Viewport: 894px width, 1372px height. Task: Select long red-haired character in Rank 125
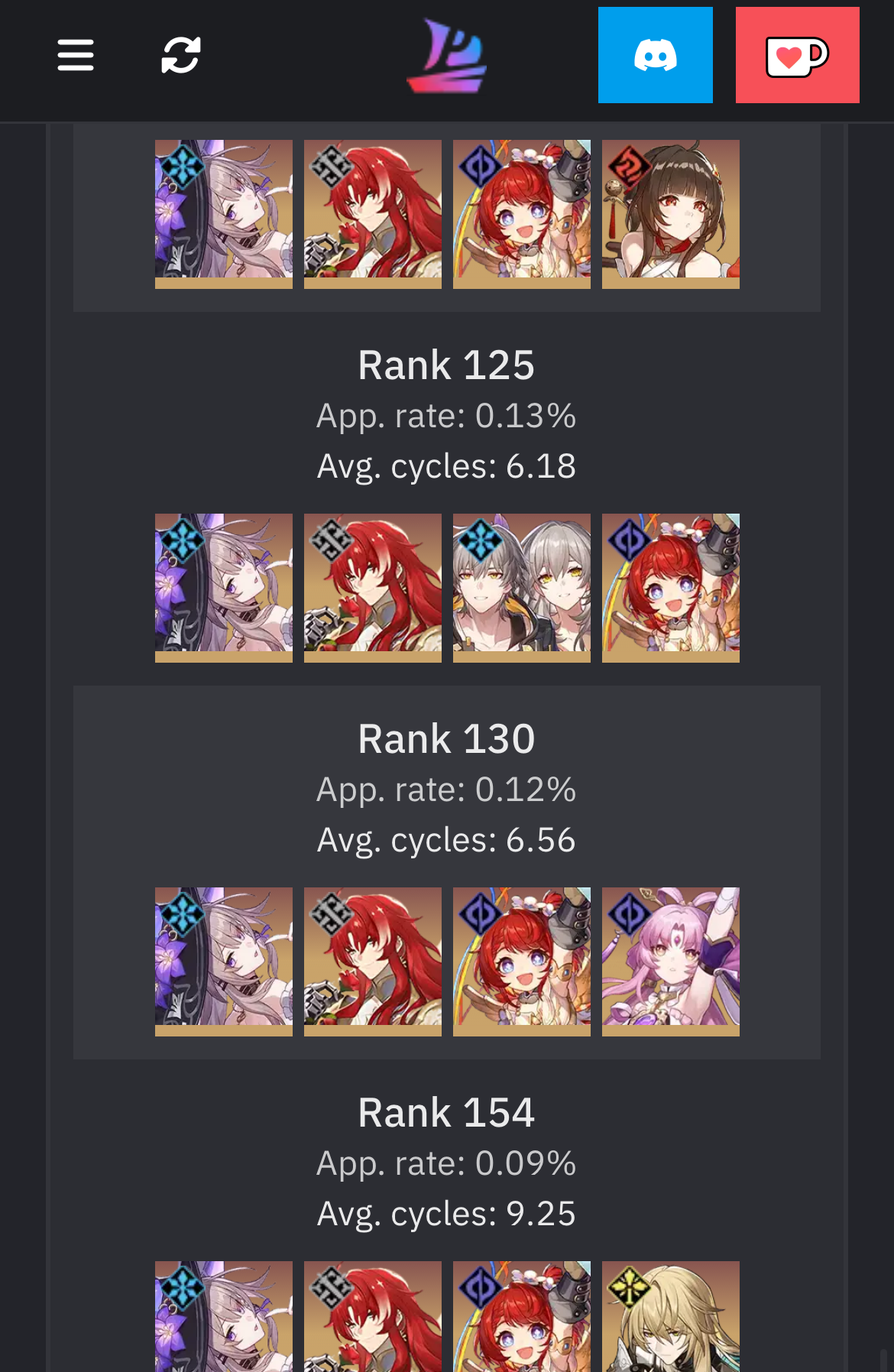coord(373,588)
